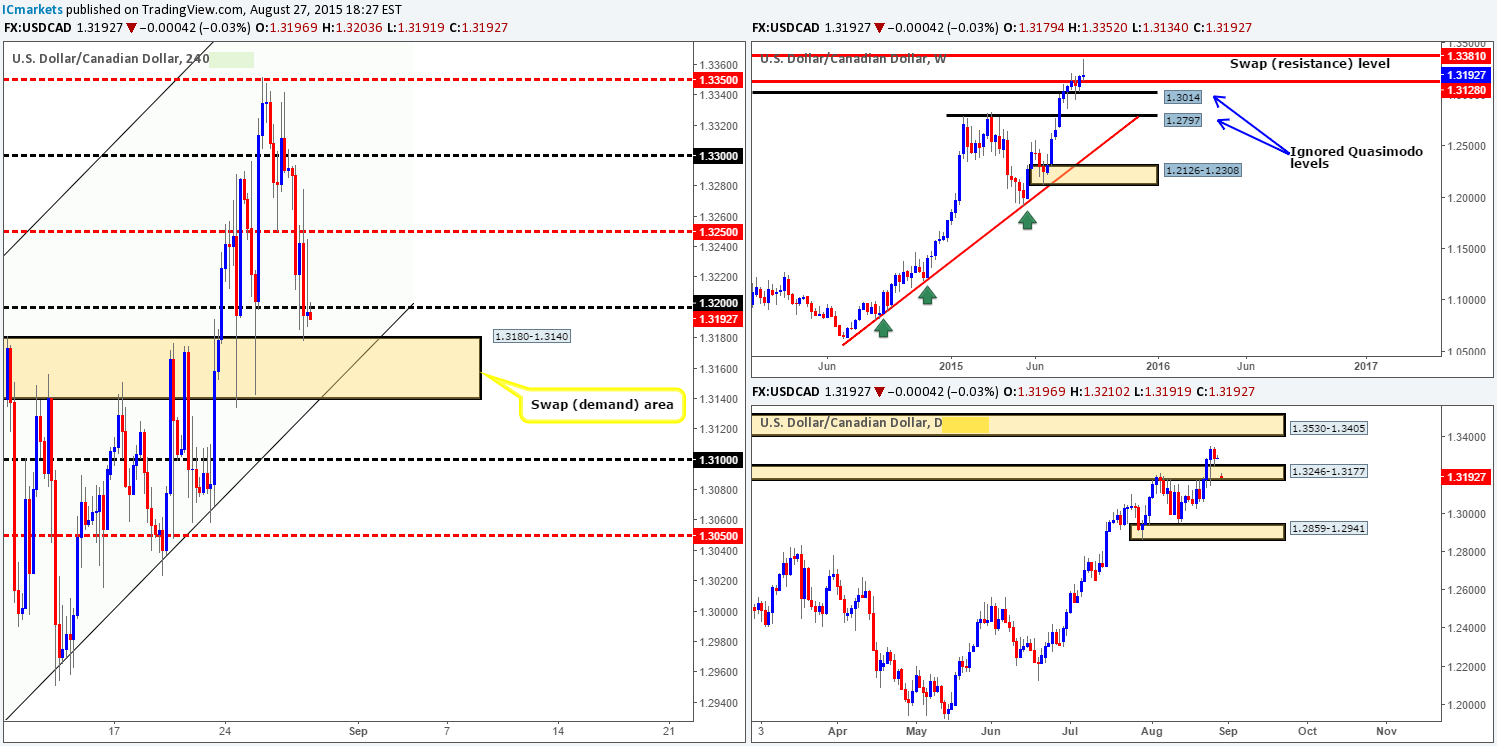The width and height of the screenshot is (1497, 746).
Task: Click the leftmost green up-arrow marker on weekly chart
Action: [x=883, y=326]
